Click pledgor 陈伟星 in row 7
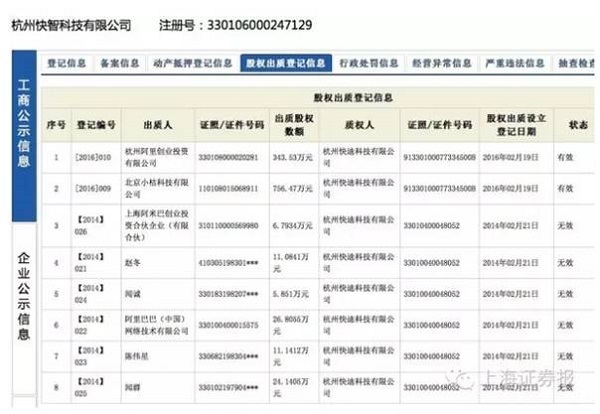The width and height of the screenshot is (600, 414). click(136, 356)
